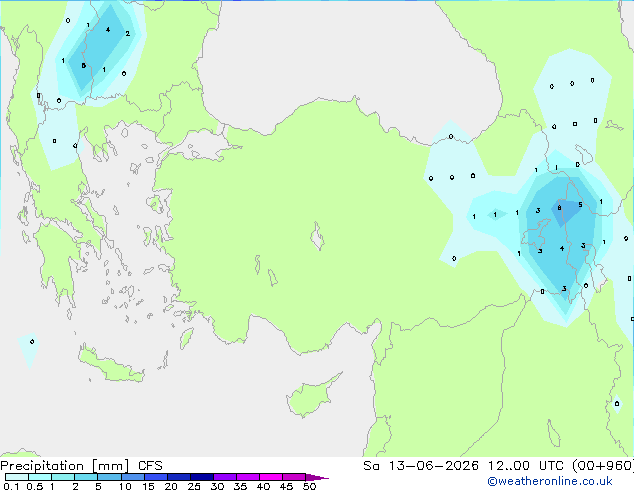634x490 pixels.
Task: Pick the legend swatch between 0.1 and 0.5
Action: coord(17,477)
